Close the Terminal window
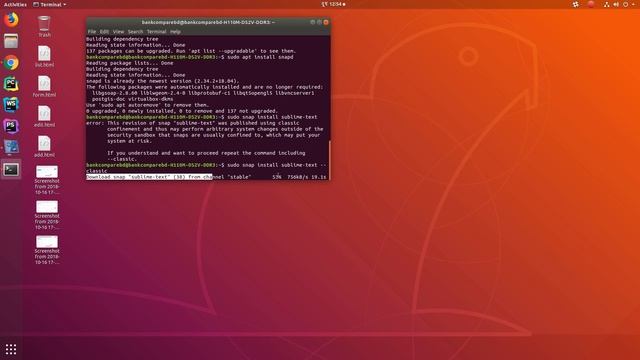Screen dimensions: 640x360 tap(326, 22)
